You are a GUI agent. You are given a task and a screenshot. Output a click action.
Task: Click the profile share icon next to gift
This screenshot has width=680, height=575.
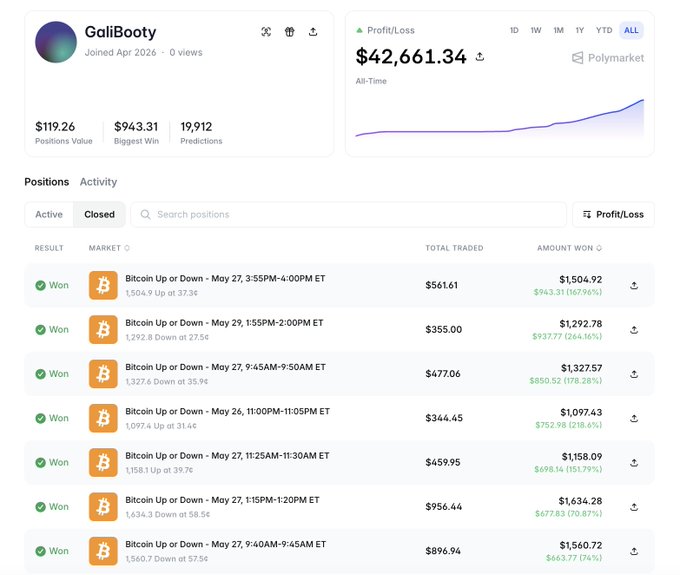(x=313, y=32)
